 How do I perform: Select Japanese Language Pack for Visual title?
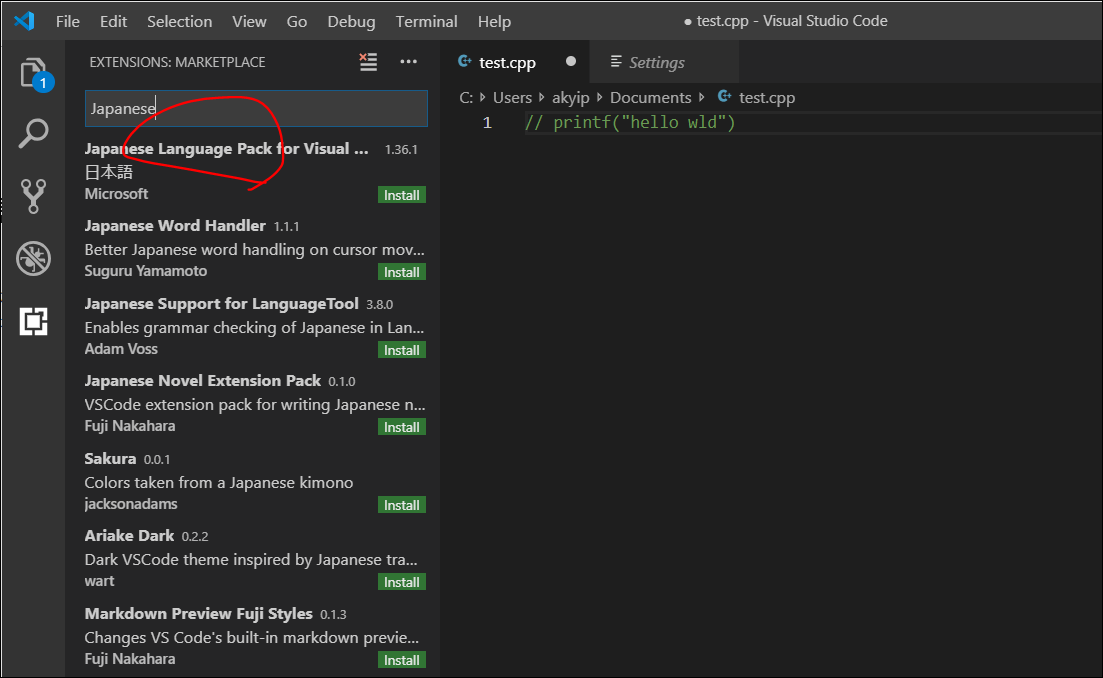coord(227,148)
